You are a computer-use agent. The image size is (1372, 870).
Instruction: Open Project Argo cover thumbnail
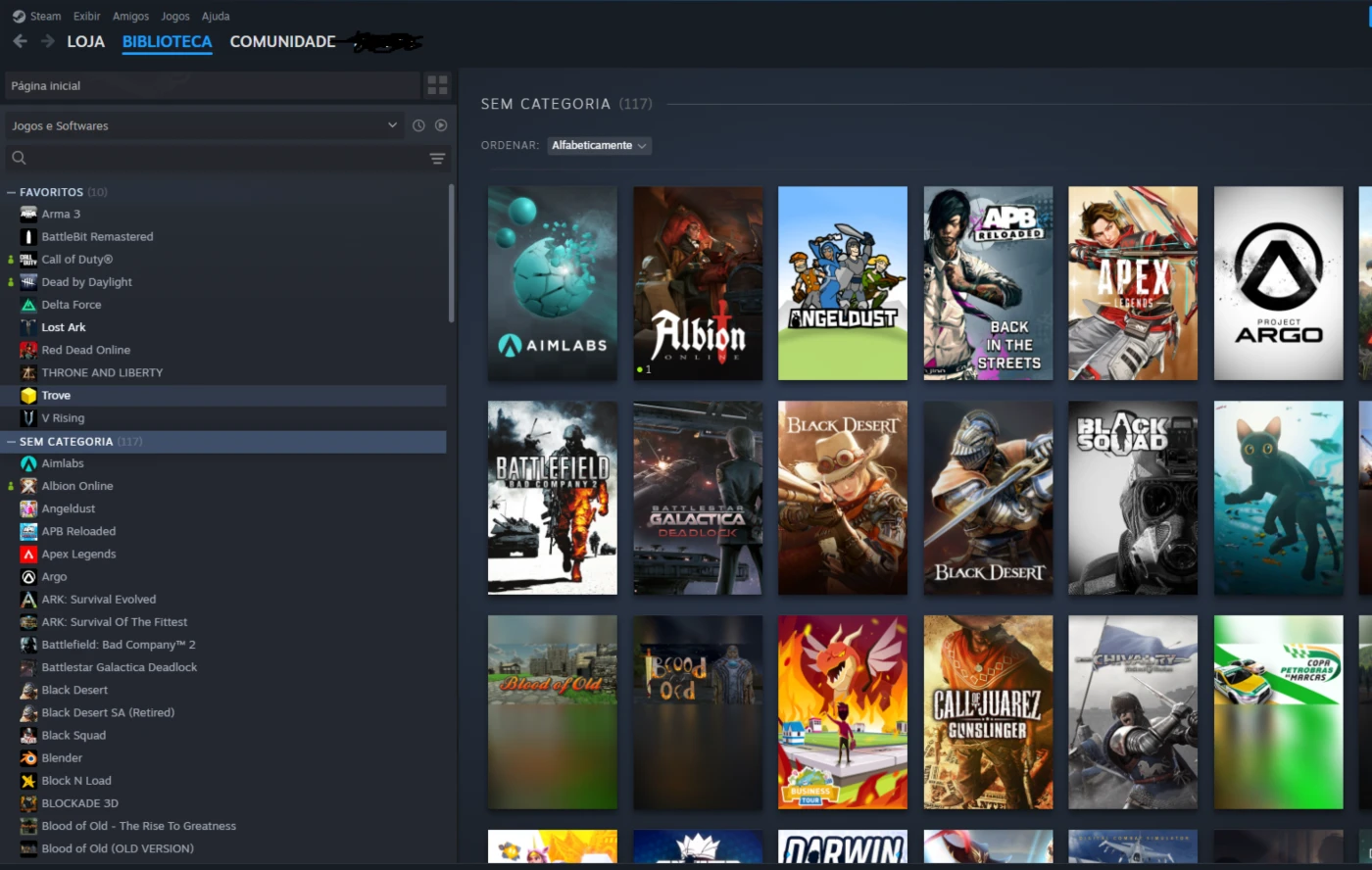[1278, 283]
